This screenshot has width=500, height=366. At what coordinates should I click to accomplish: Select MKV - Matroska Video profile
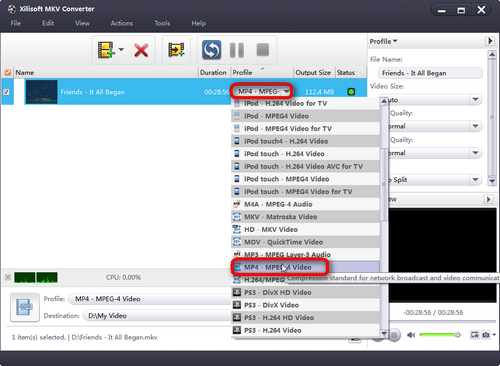click(305, 217)
